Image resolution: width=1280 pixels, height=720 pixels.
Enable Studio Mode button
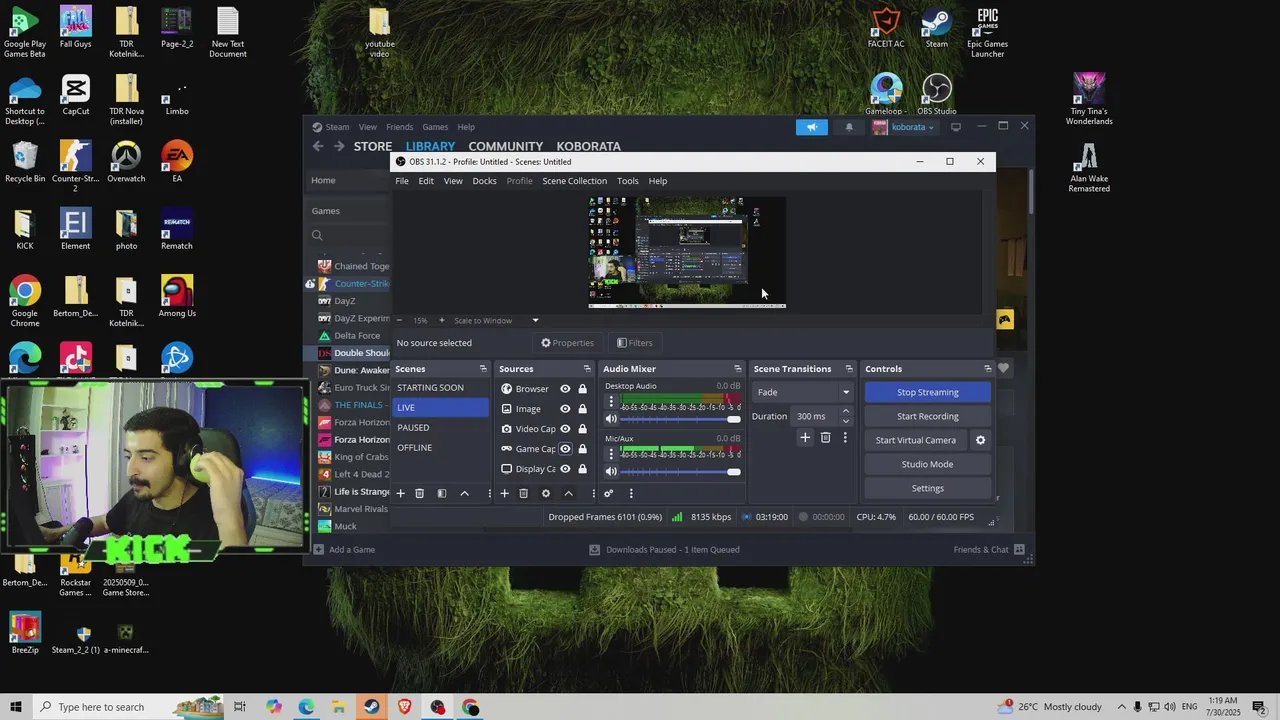928,464
